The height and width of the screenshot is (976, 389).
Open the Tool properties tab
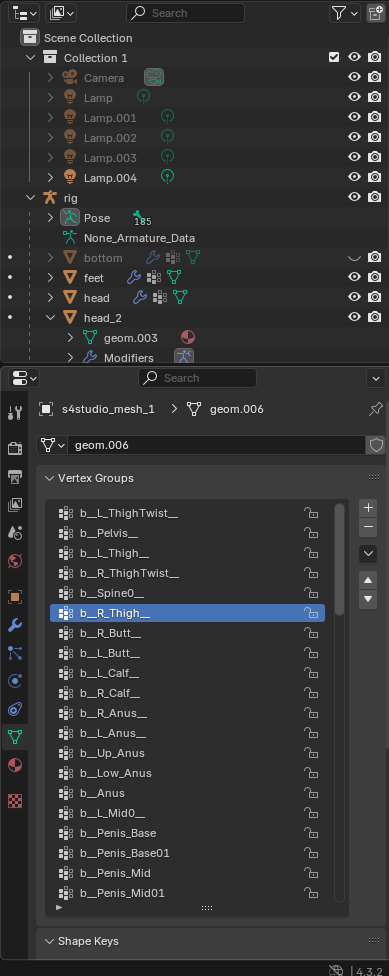coord(15,412)
